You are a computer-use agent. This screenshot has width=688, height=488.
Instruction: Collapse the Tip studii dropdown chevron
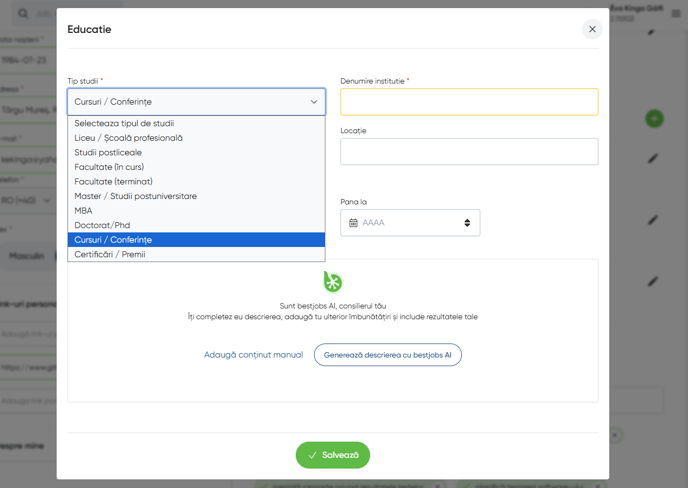[x=313, y=102]
